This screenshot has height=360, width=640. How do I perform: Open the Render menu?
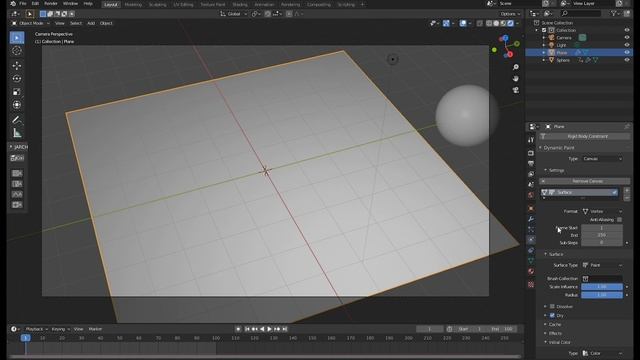pyautogui.click(x=51, y=4)
